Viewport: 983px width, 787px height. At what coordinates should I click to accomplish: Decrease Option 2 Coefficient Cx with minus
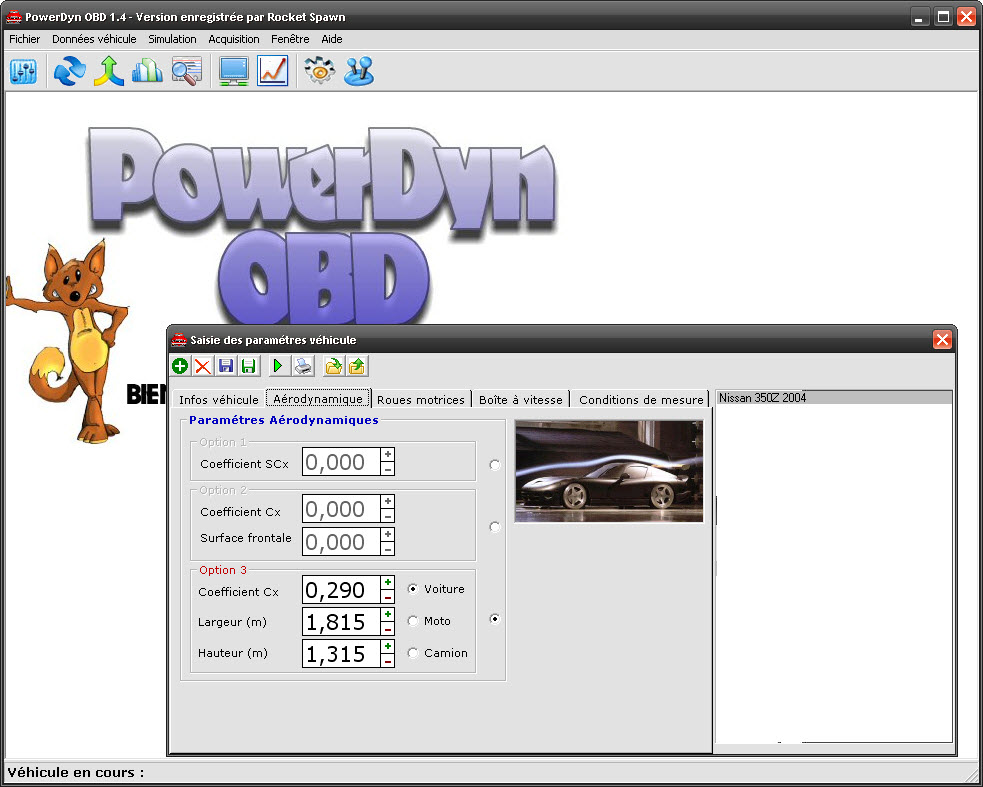[x=388, y=516]
